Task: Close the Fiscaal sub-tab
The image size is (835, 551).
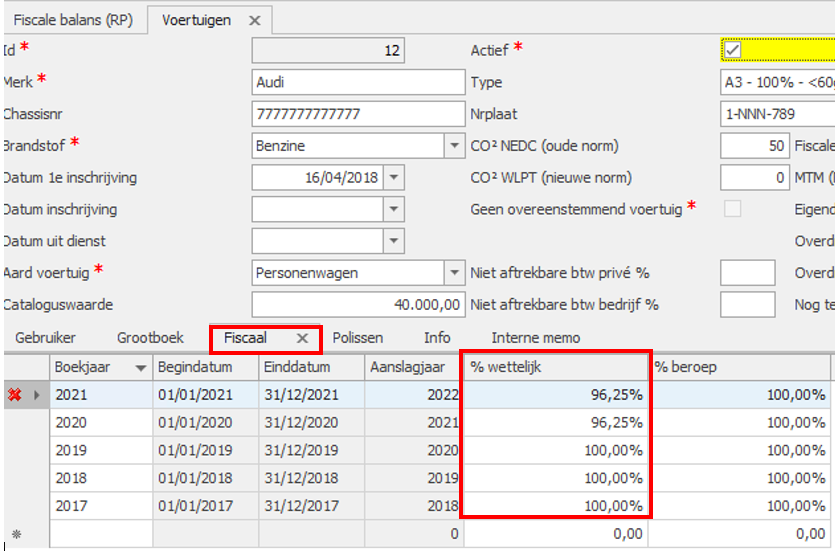Action: [302, 339]
